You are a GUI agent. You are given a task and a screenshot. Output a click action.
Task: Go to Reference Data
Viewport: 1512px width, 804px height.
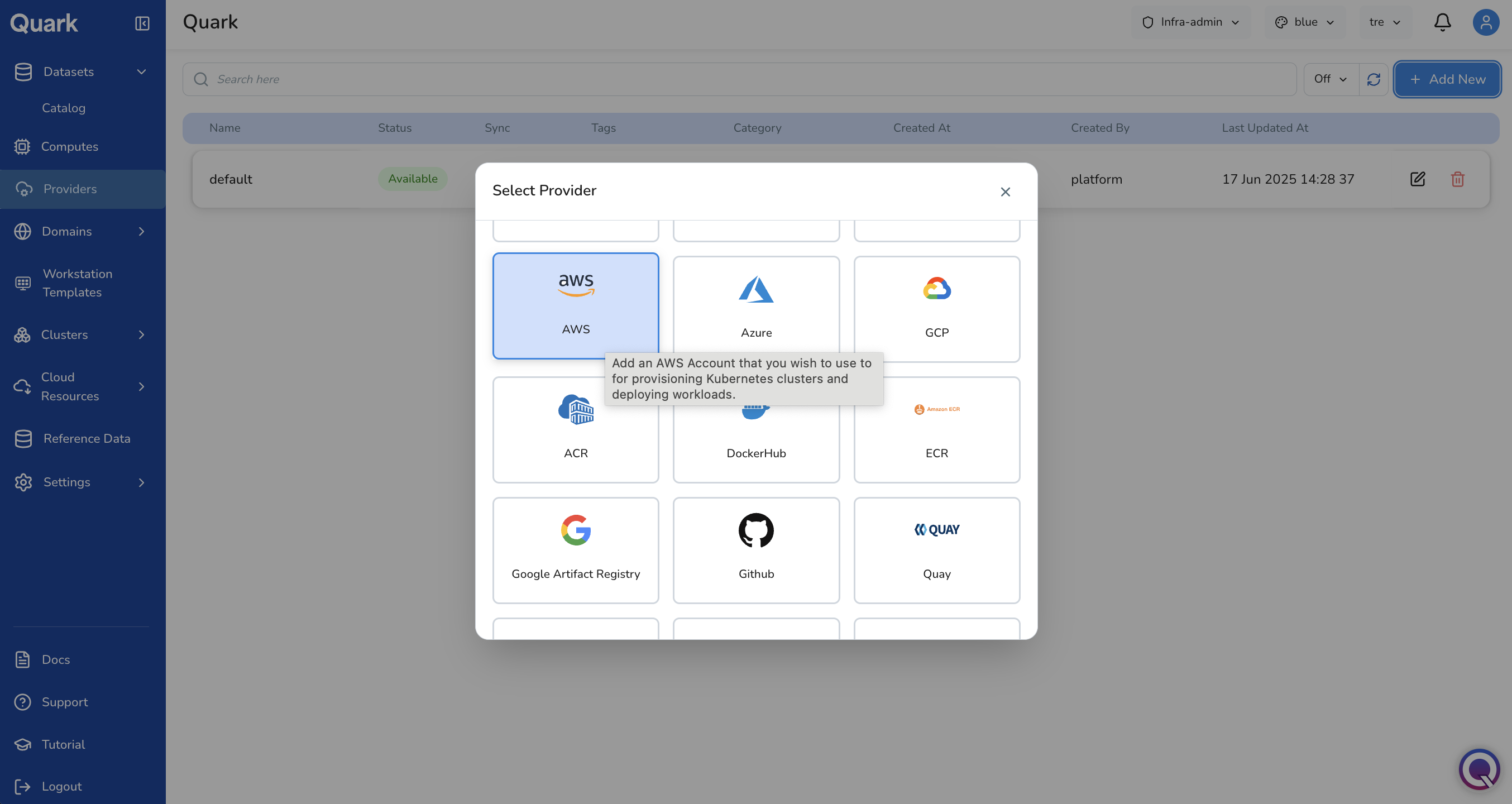click(x=83, y=438)
